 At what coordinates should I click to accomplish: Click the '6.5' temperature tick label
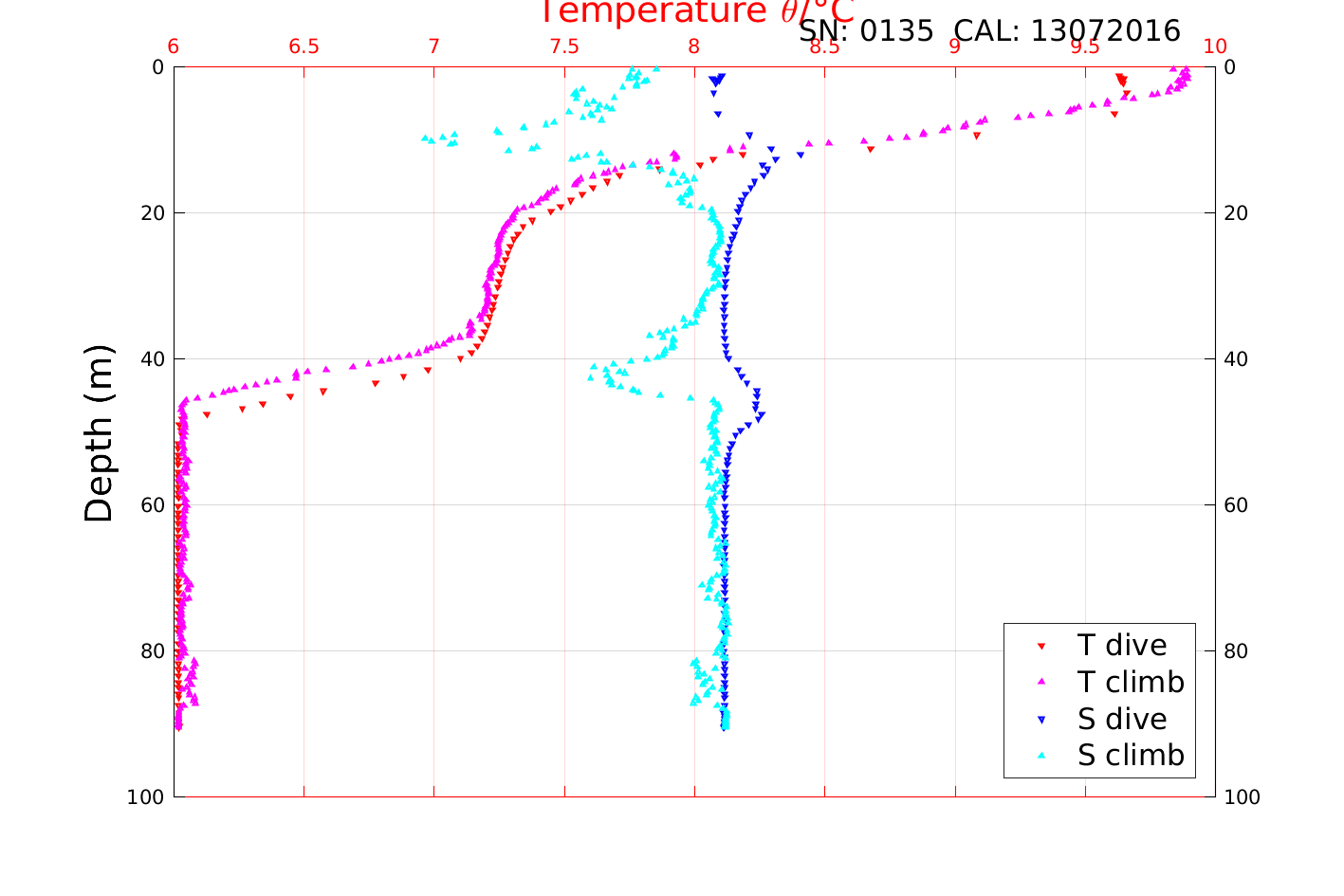point(304,47)
